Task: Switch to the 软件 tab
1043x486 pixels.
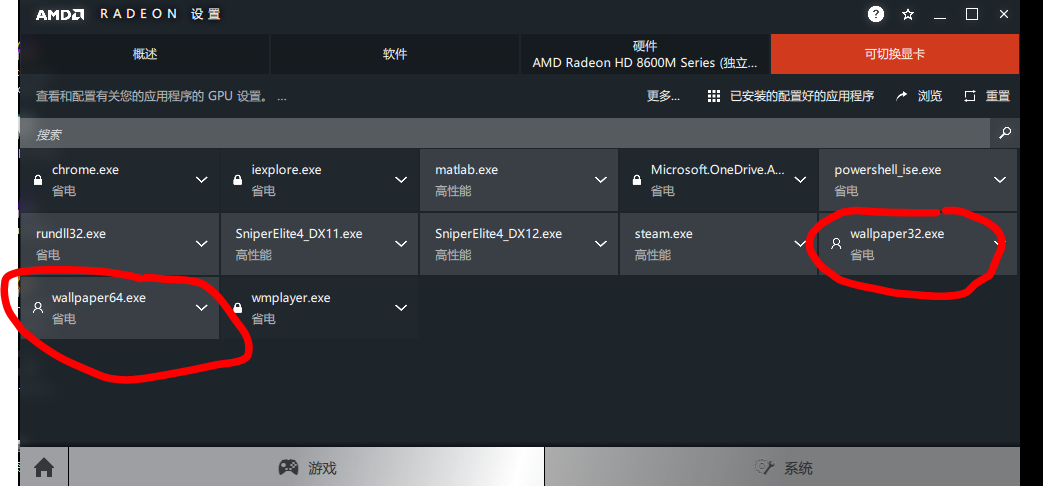Action: [x=394, y=55]
